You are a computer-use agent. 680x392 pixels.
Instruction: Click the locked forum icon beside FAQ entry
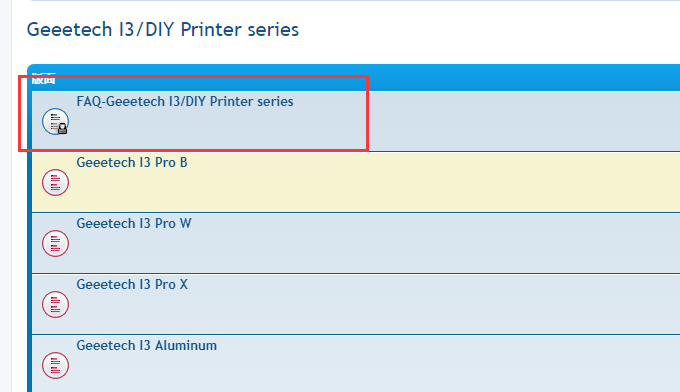(56, 121)
